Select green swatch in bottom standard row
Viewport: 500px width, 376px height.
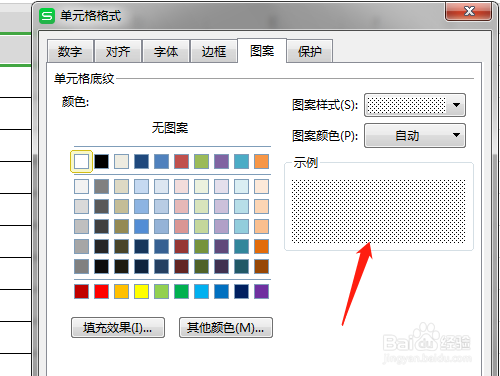(x=181, y=291)
